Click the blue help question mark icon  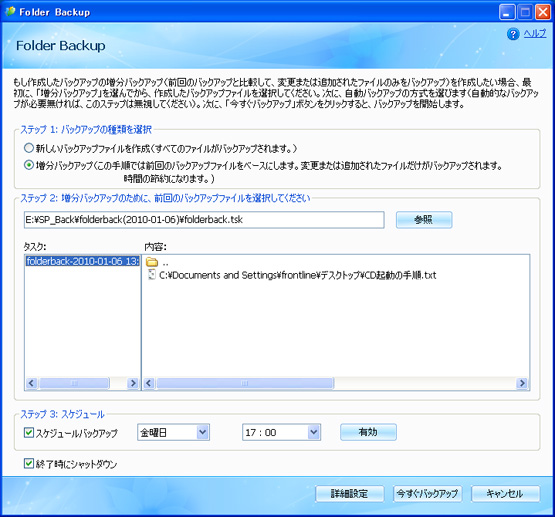tap(513, 34)
